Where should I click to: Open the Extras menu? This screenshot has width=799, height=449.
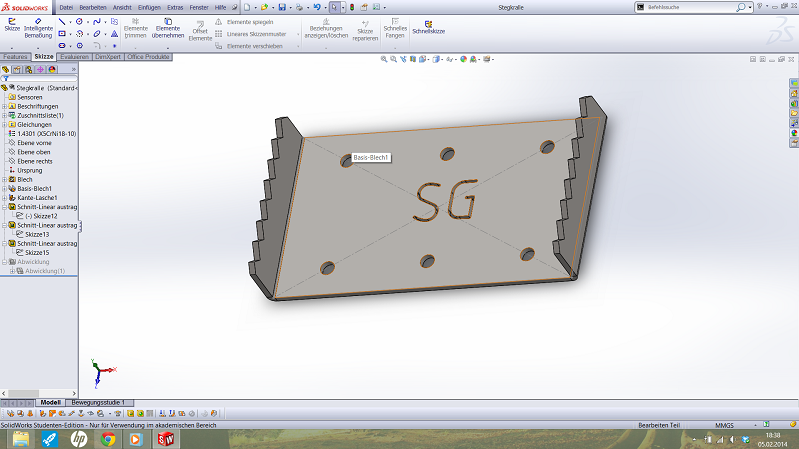(x=175, y=7)
